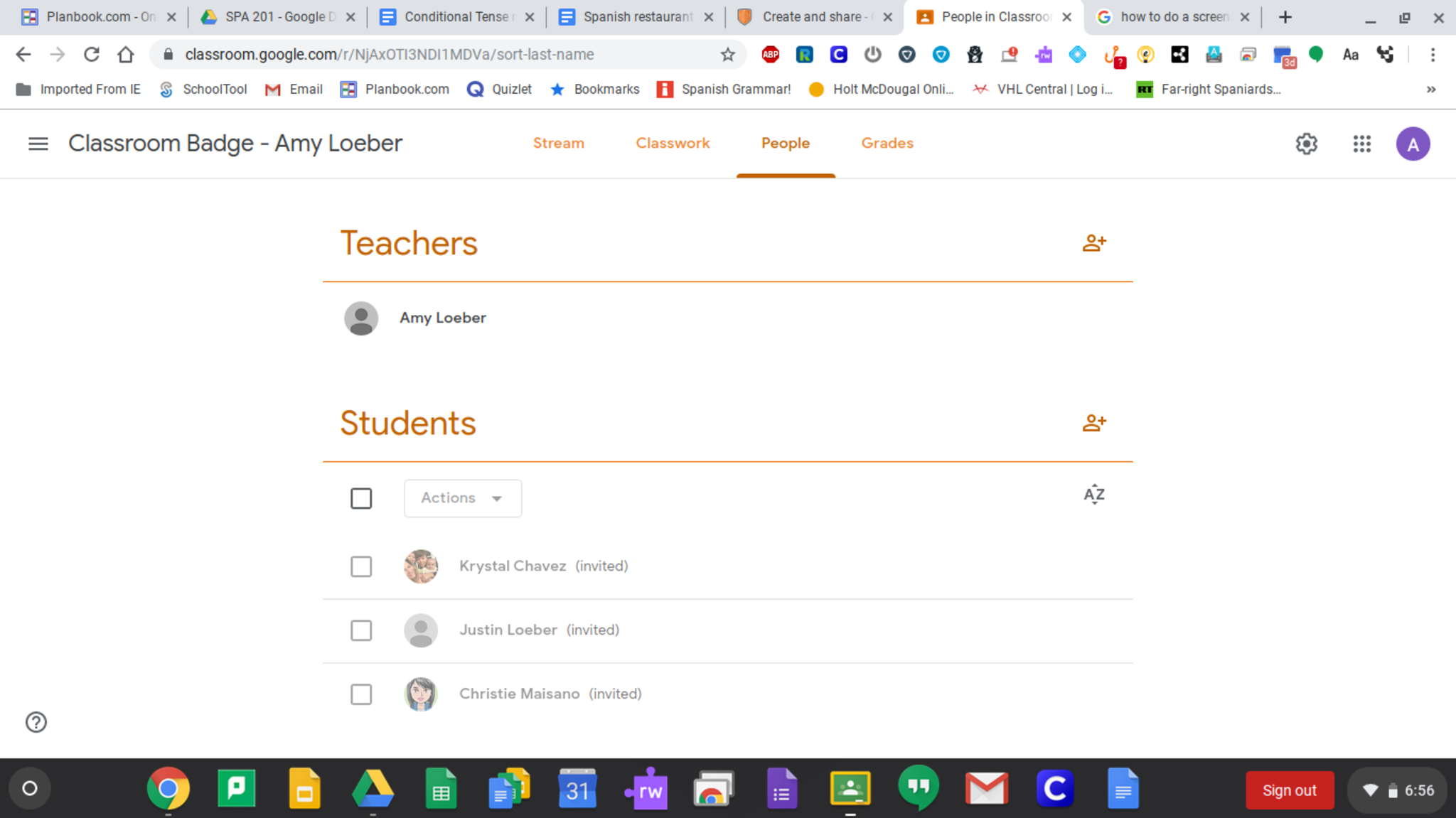Click the invite teachers icon
The height and width of the screenshot is (818, 1456).
1094,243
